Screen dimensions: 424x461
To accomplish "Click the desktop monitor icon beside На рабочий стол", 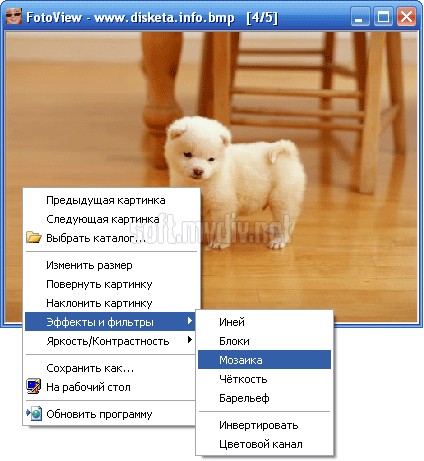I will [x=34, y=386].
